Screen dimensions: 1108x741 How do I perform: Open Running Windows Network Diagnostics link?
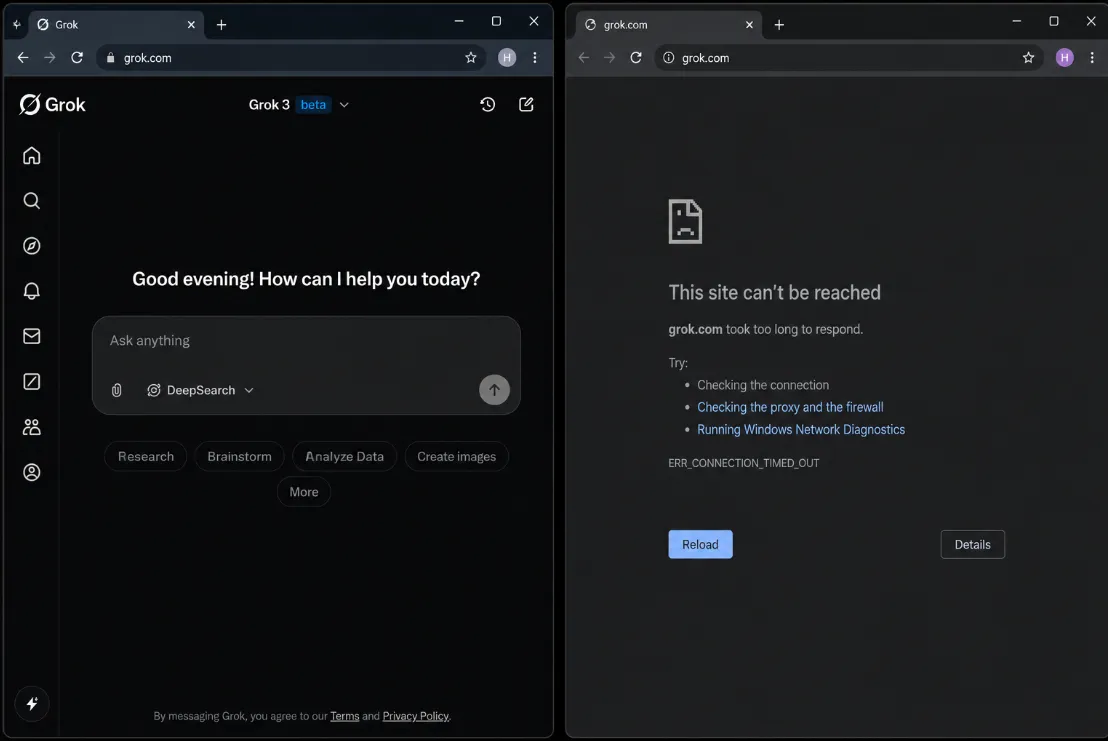(x=801, y=429)
